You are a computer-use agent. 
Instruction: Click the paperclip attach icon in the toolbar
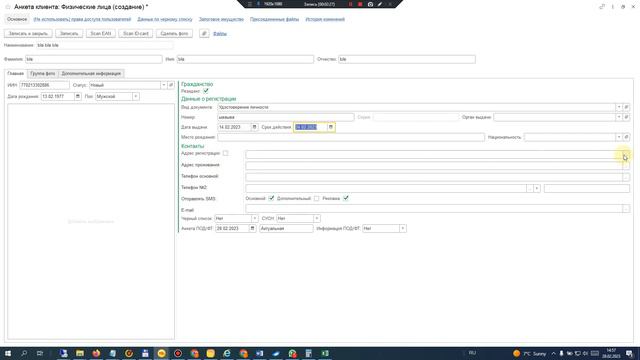(204, 33)
